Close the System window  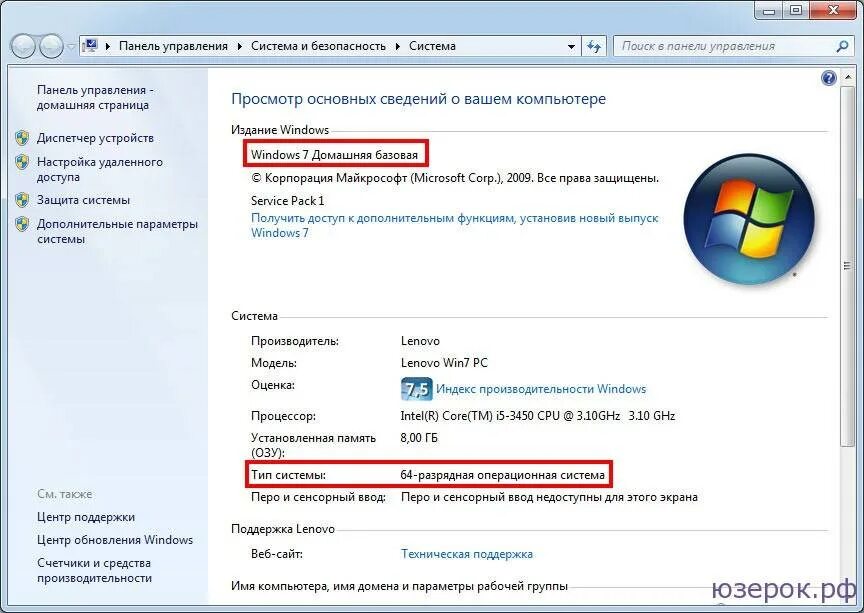click(x=834, y=10)
